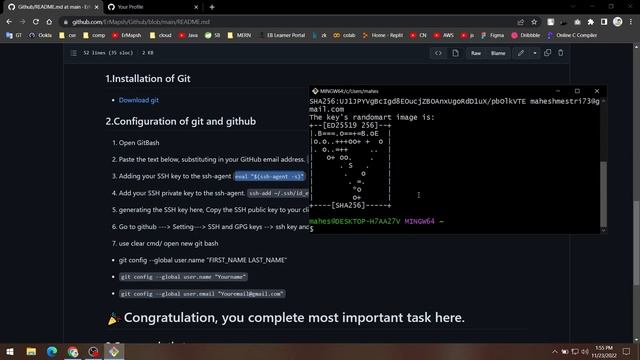Open the browser Extensions puzzle icon
Screen dimensions: 640x360
tap(591, 22)
